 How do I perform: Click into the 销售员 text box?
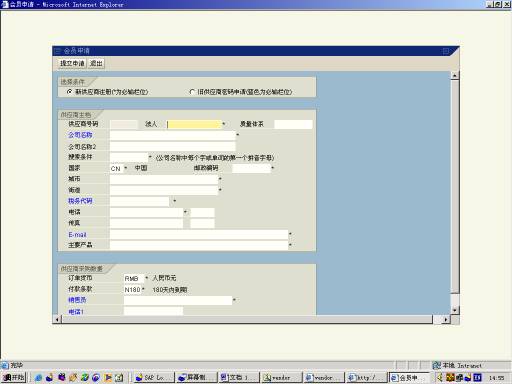(178, 300)
